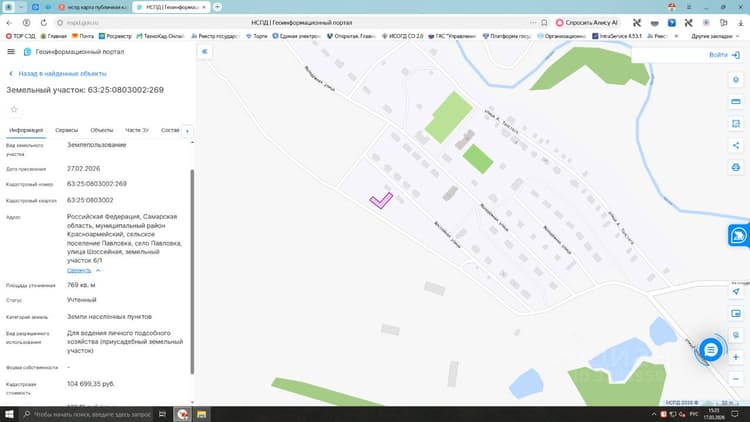The width and height of the screenshot is (750, 422).
Task: Expand more tabs with the plus
Action: pyautogui.click(x=188, y=131)
